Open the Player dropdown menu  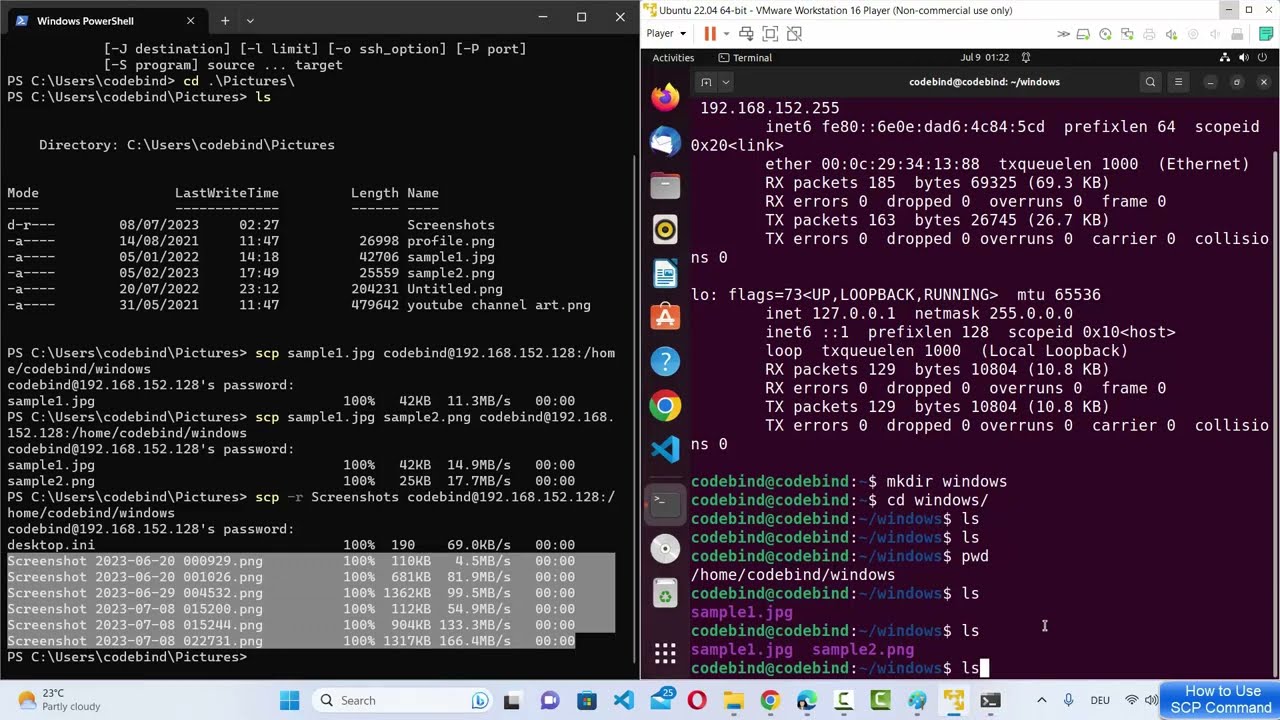click(x=665, y=33)
